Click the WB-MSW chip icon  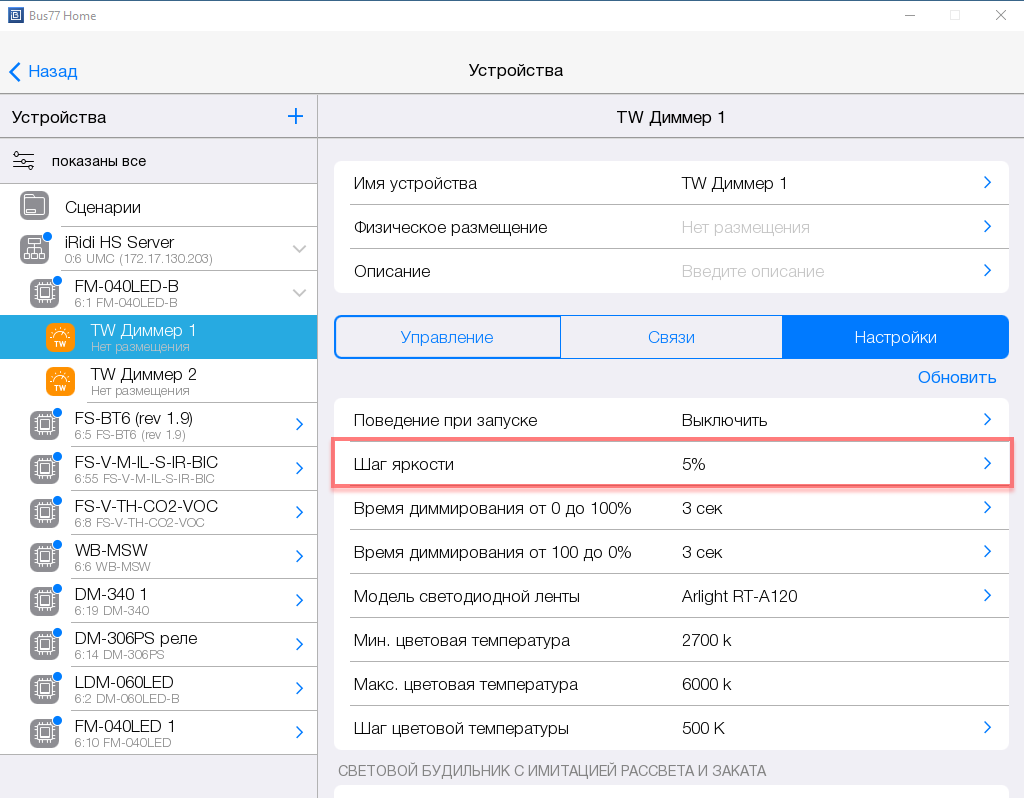(44, 557)
